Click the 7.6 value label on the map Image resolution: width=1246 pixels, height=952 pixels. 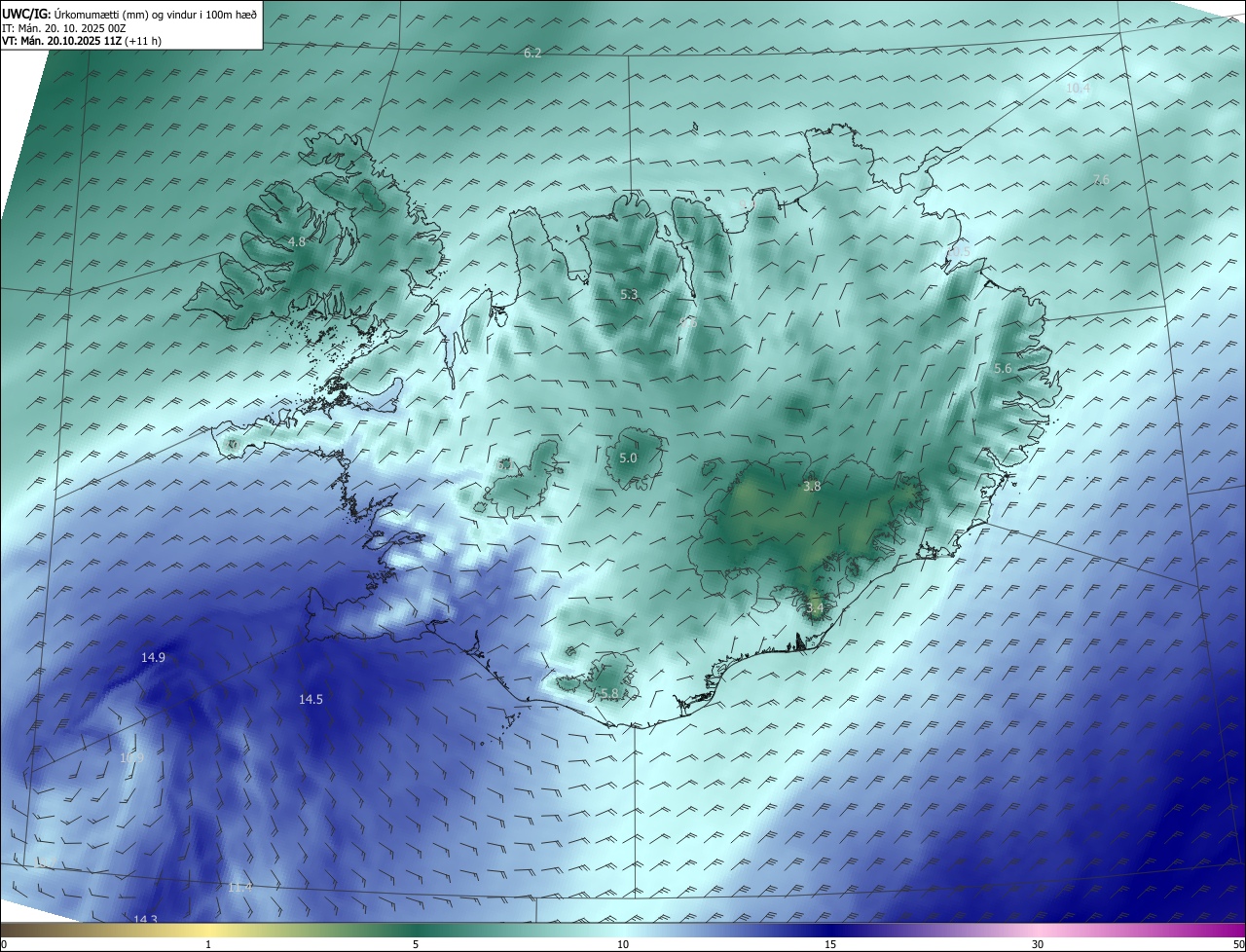click(x=1101, y=179)
